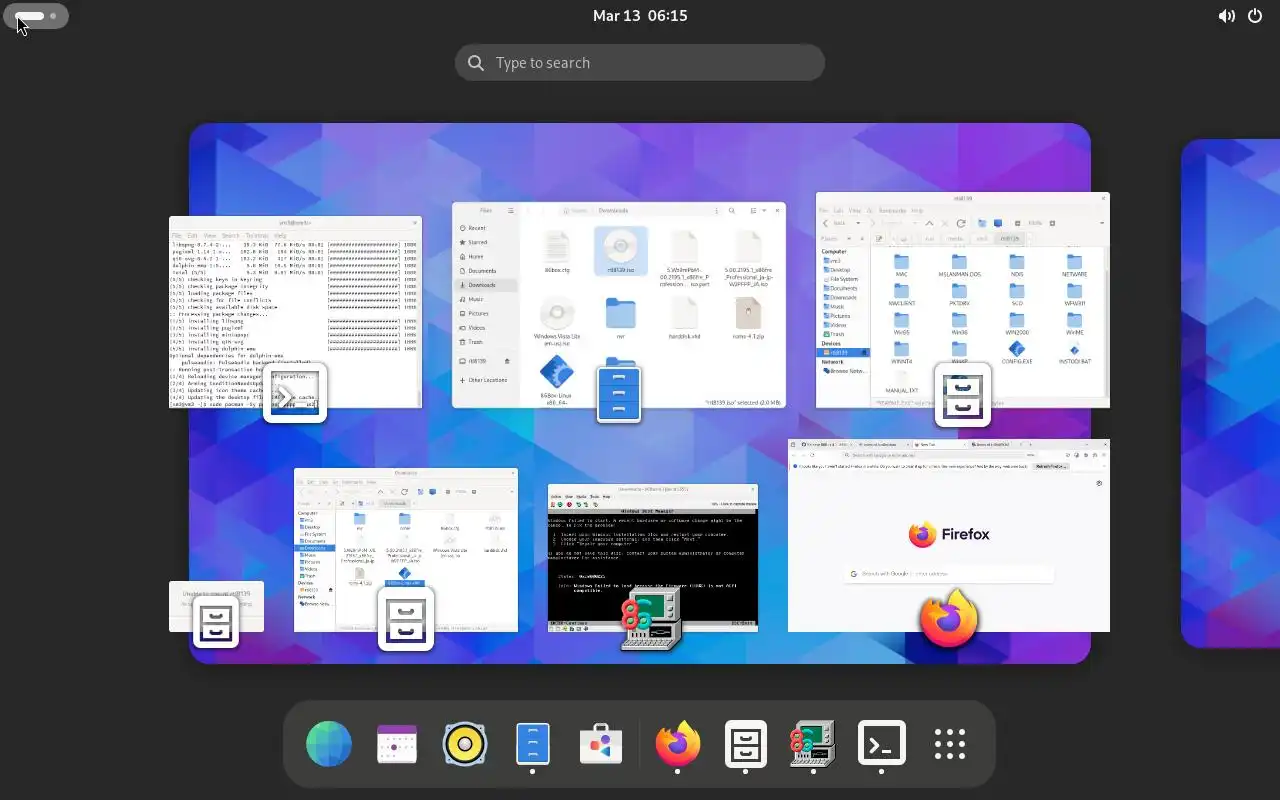Open the Bookmarks menu in the rtl8139 window
Image resolution: width=1280 pixels, height=800 pixels.
pos(891,211)
